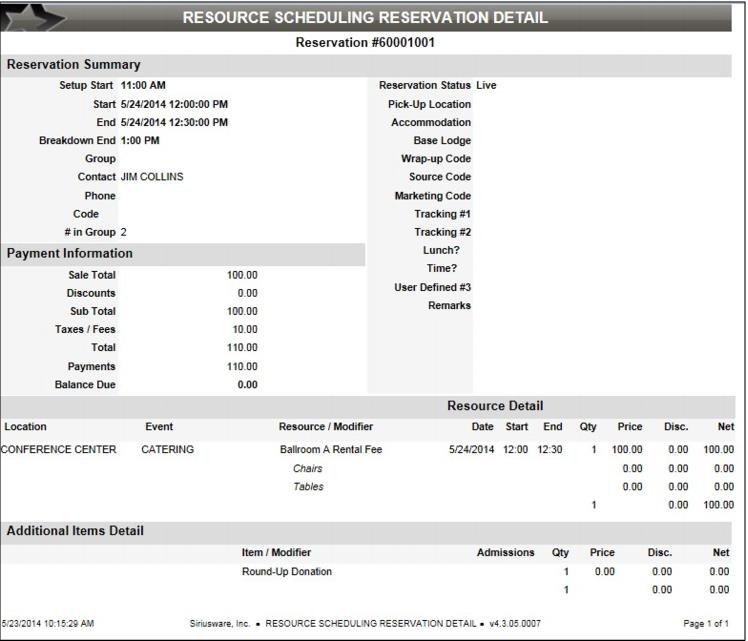Screen dimensions: 748x641
Task: Click the Reservation Status value Live
Action: [x=486, y=86]
